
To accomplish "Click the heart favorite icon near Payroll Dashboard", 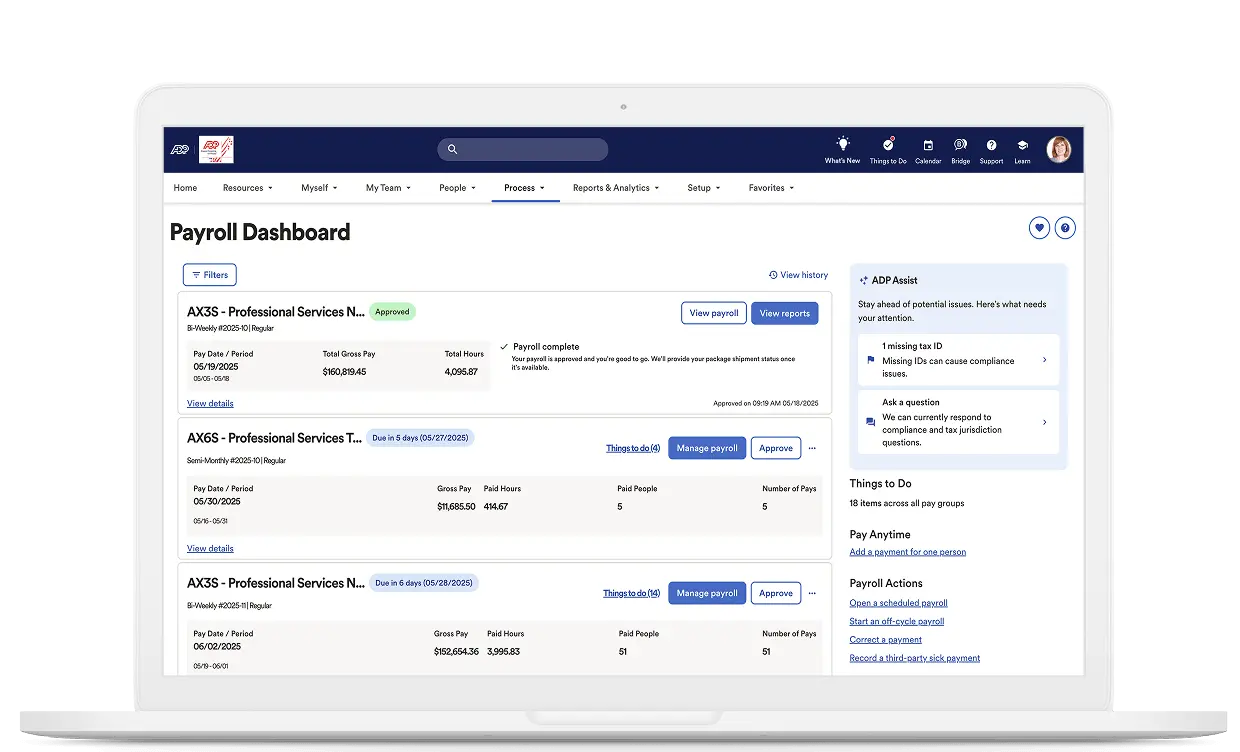I will (x=1039, y=228).
